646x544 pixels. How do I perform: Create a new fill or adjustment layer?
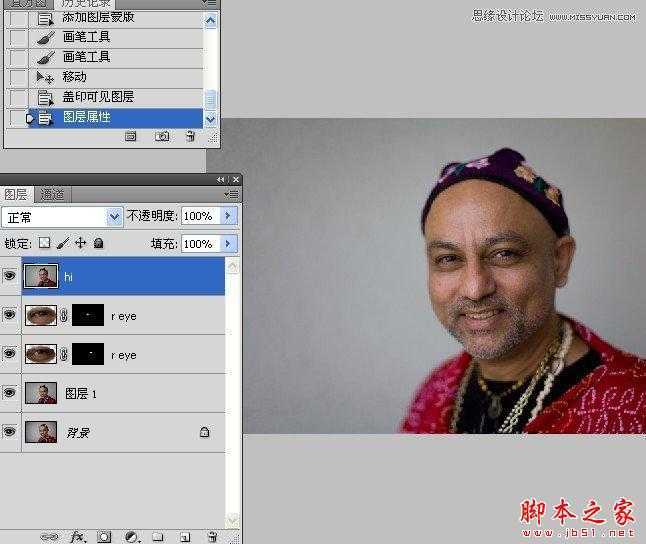coord(131,537)
